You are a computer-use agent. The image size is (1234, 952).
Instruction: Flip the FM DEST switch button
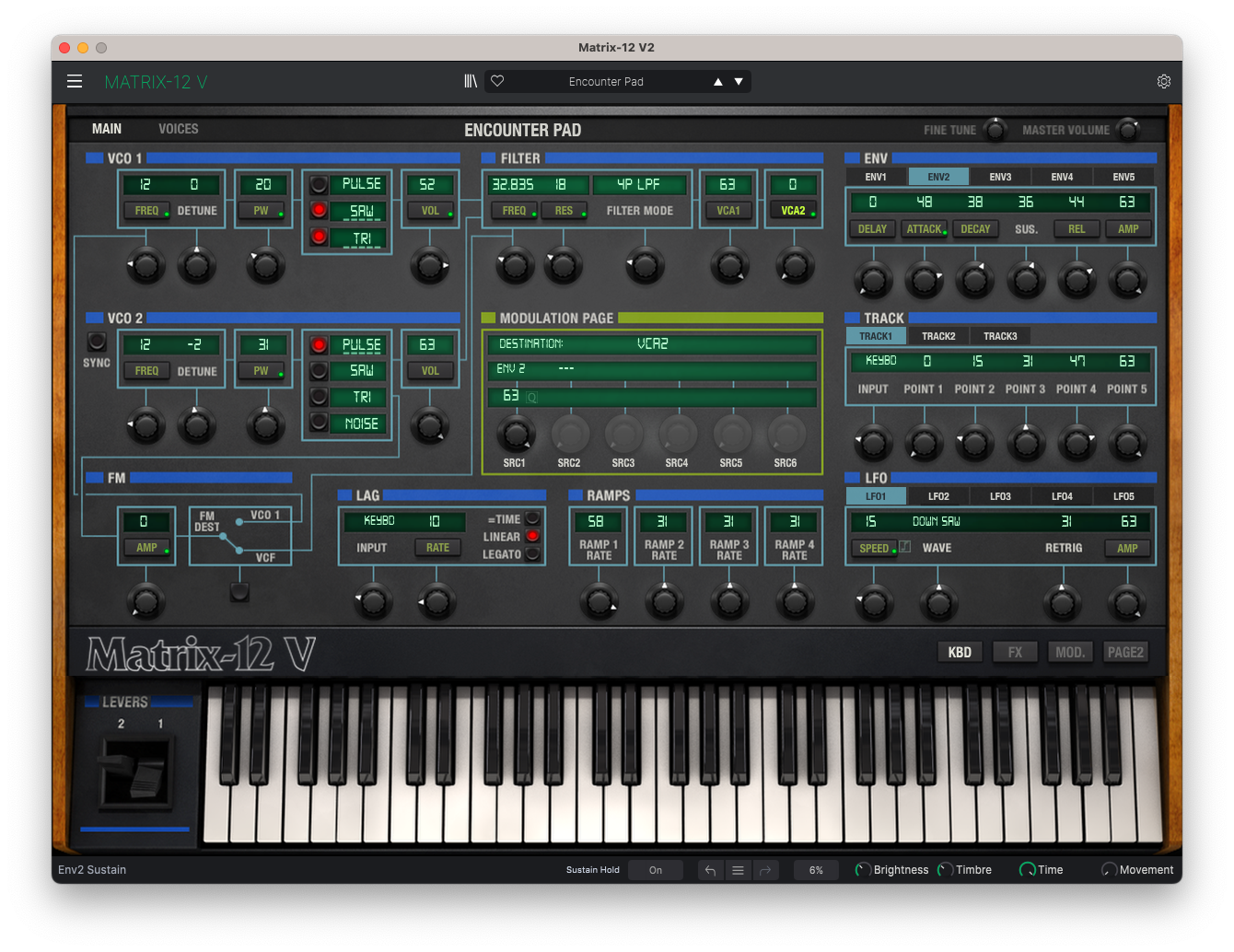point(239,591)
